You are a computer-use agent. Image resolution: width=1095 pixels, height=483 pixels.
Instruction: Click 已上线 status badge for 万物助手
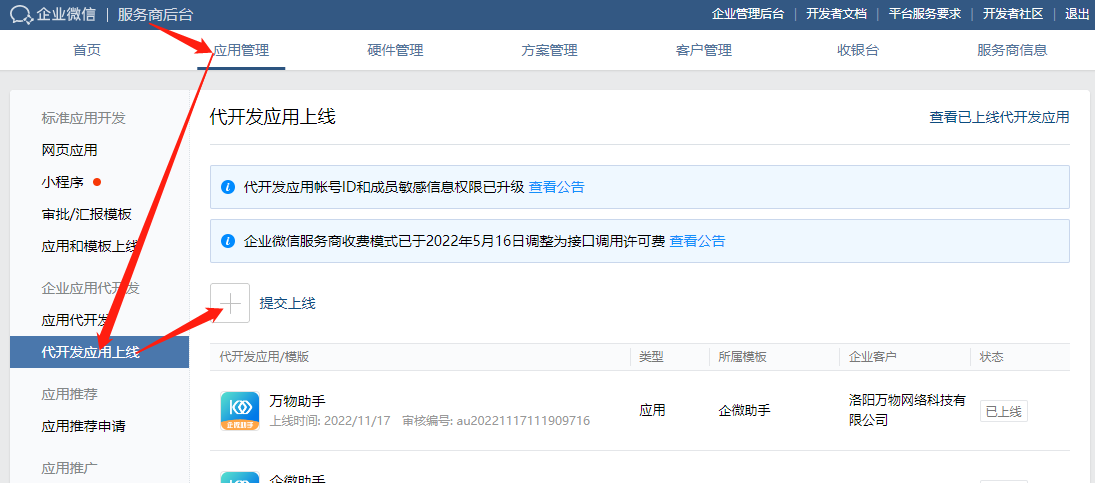[x=1004, y=411]
